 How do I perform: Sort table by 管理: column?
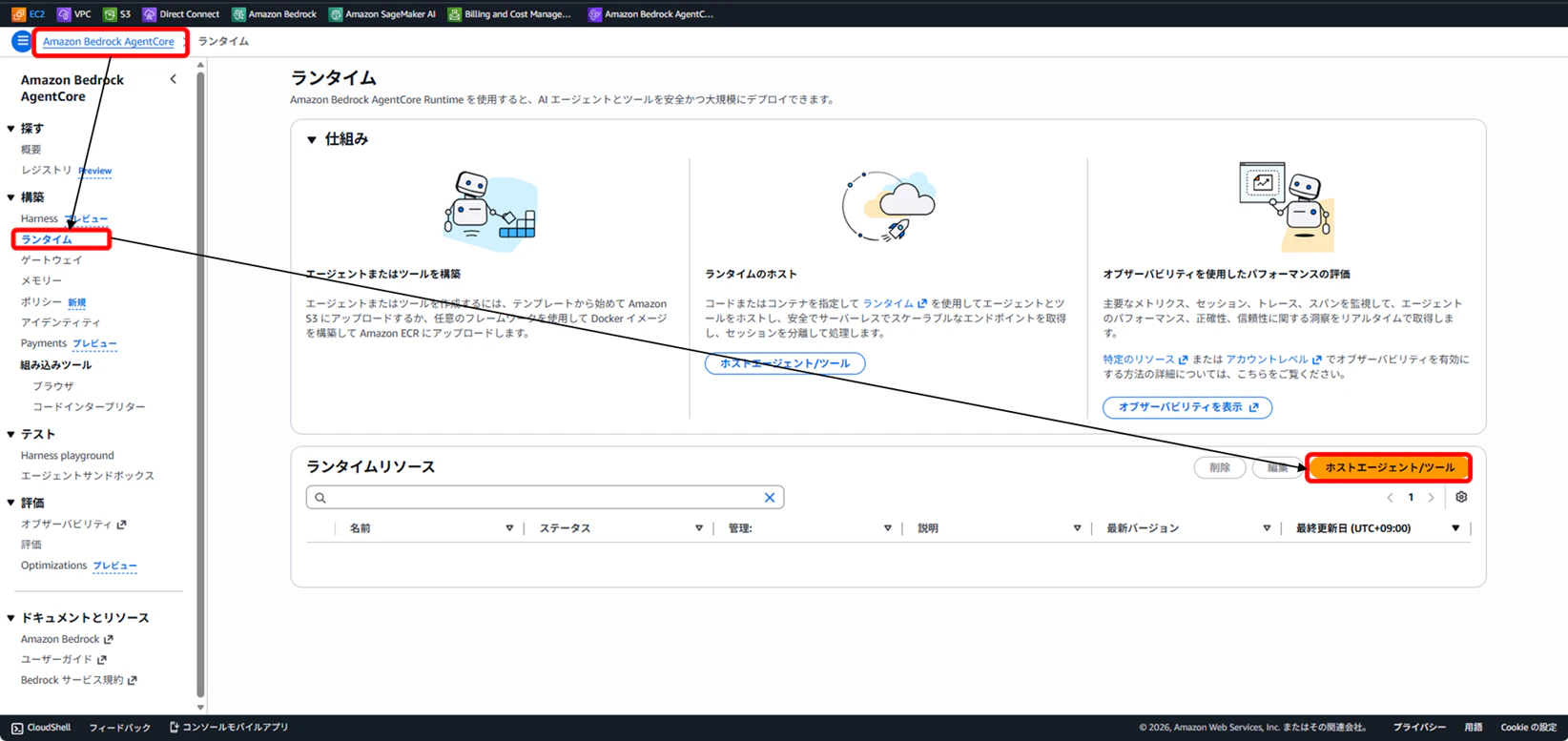point(888,528)
